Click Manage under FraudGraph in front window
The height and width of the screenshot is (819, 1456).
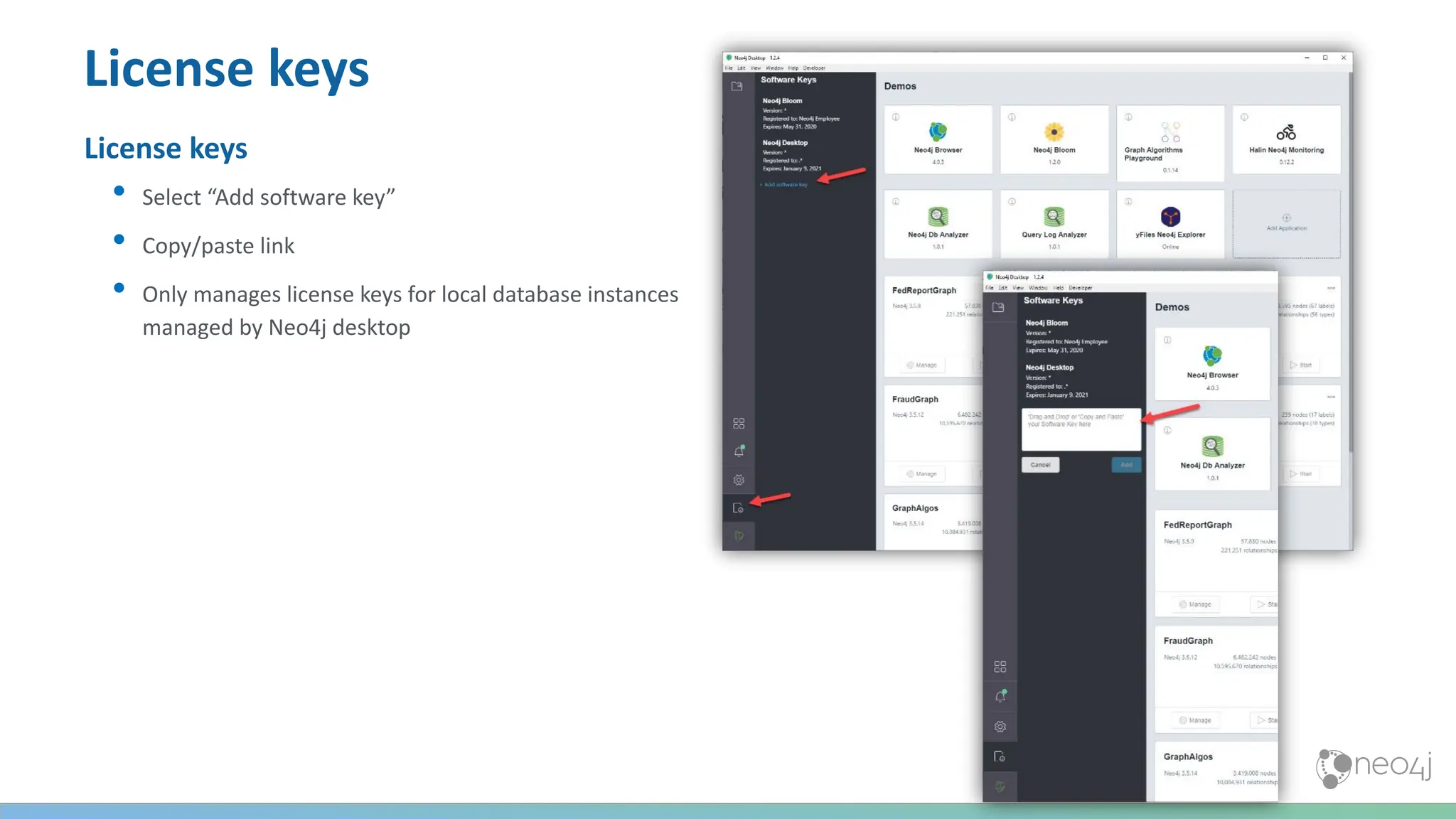(x=1195, y=720)
